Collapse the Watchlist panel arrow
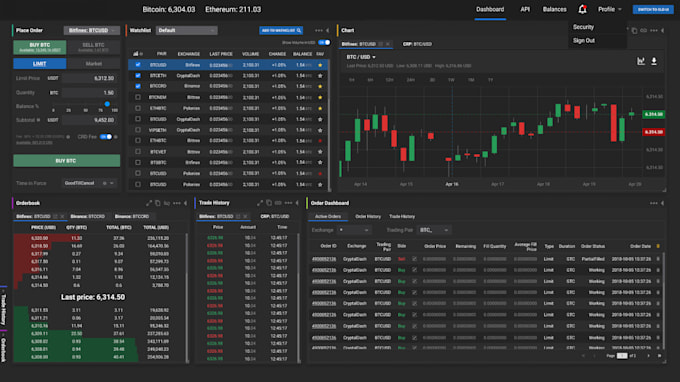The height and width of the screenshot is (382, 680). (327, 30)
